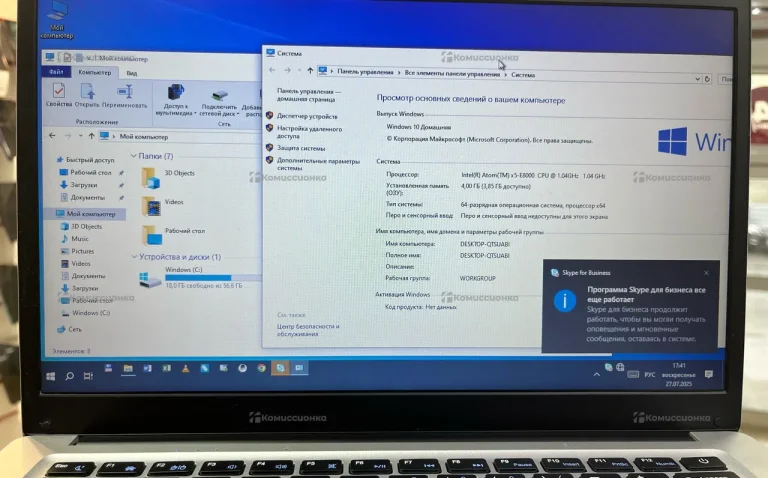
Task: Select the Рабочий стол folder icon
Action: (152, 235)
